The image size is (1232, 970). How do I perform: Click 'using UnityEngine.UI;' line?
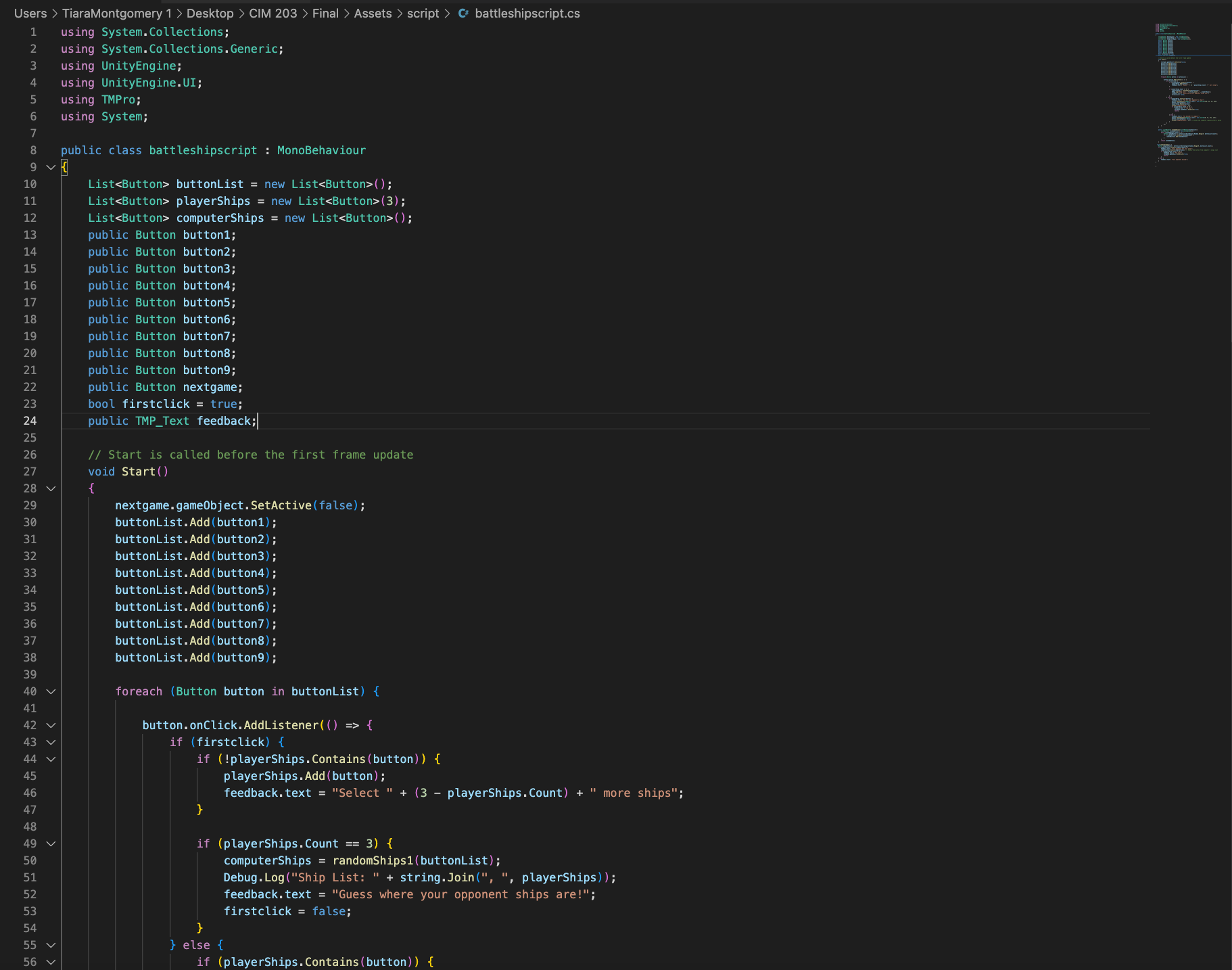[x=132, y=83]
